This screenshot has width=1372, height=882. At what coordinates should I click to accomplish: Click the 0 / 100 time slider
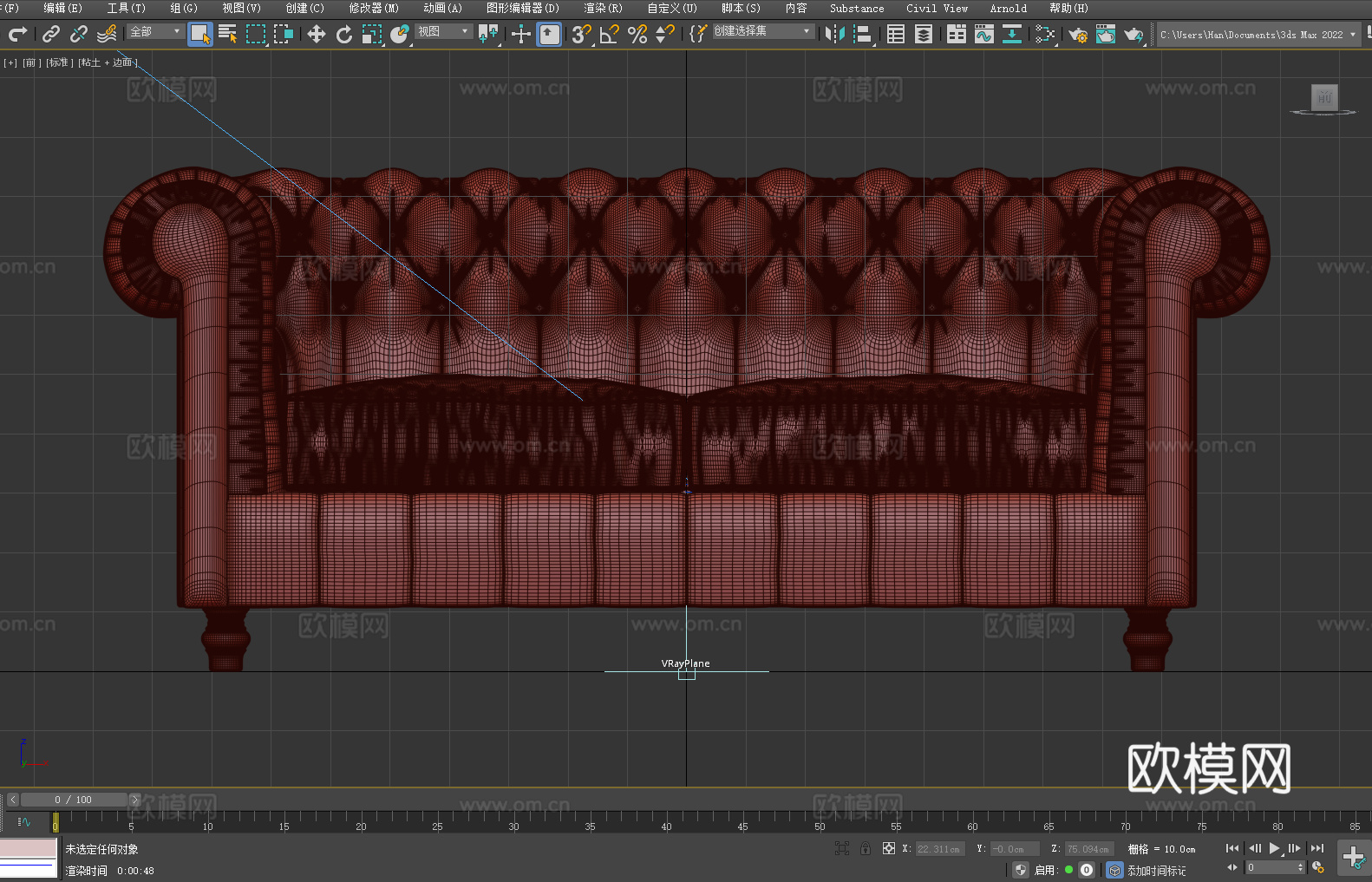[74, 800]
